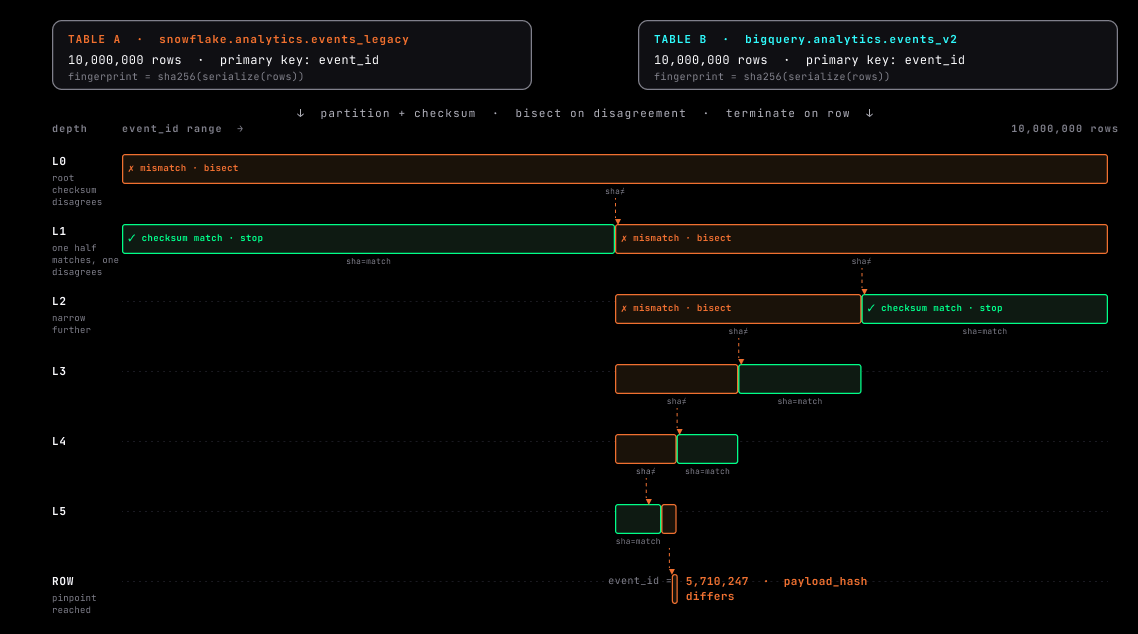The image size is (1138, 634).
Task: Click the down arrow before "partition + checksum"
Action: click(x=300, y=113)
